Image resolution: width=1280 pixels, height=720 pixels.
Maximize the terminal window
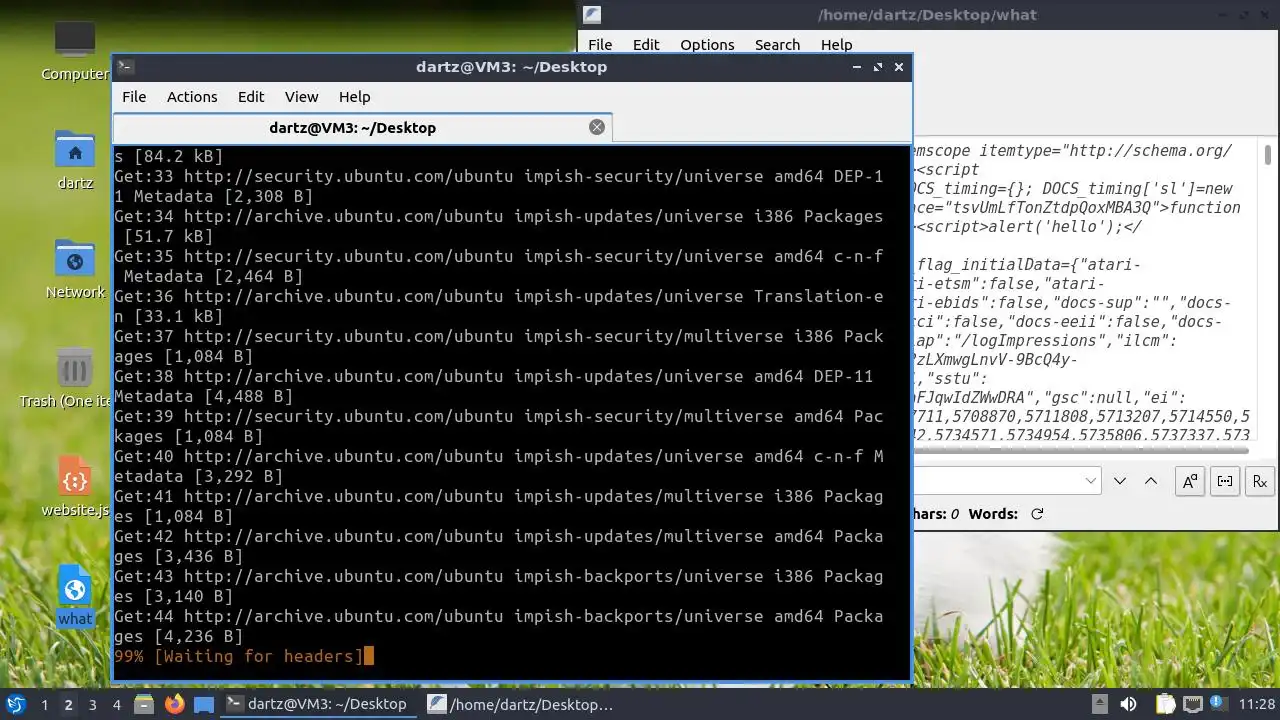tap(878, 67)
